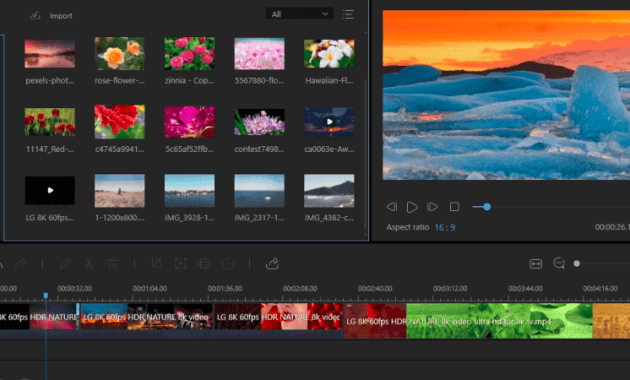Select the 1-1200x800... thumbnail

119,190
